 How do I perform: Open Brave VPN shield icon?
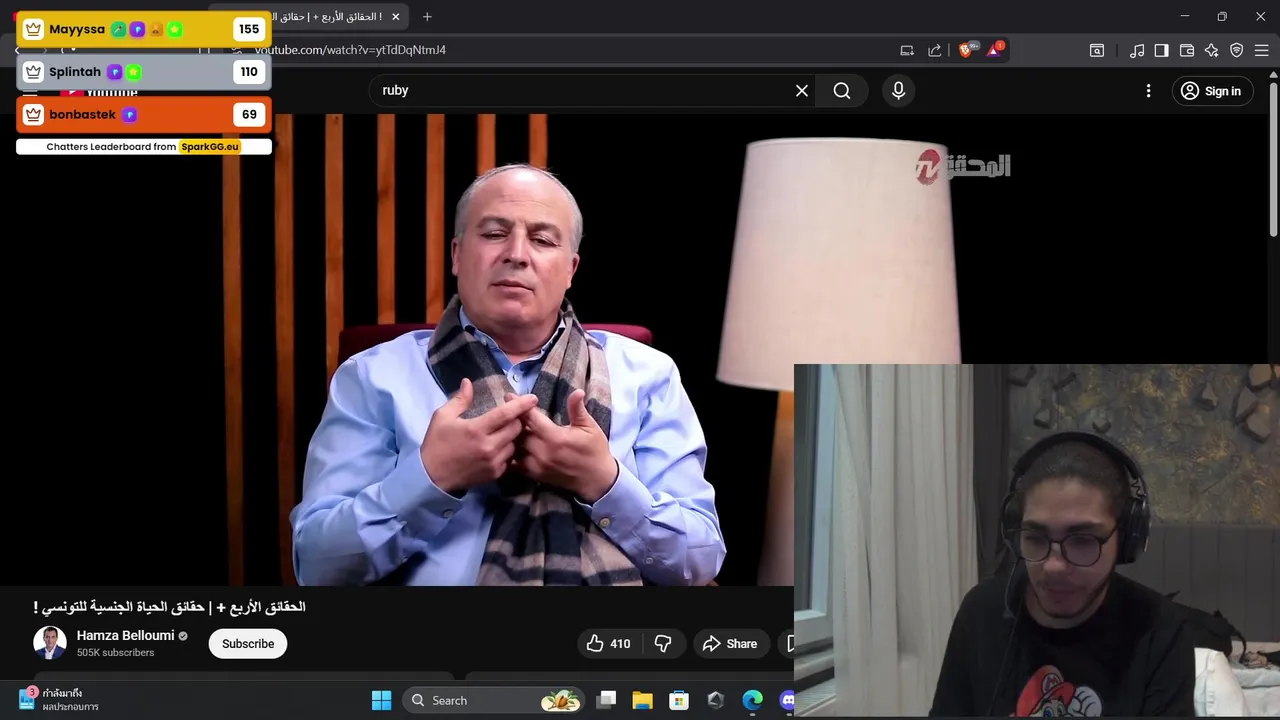1237,50
